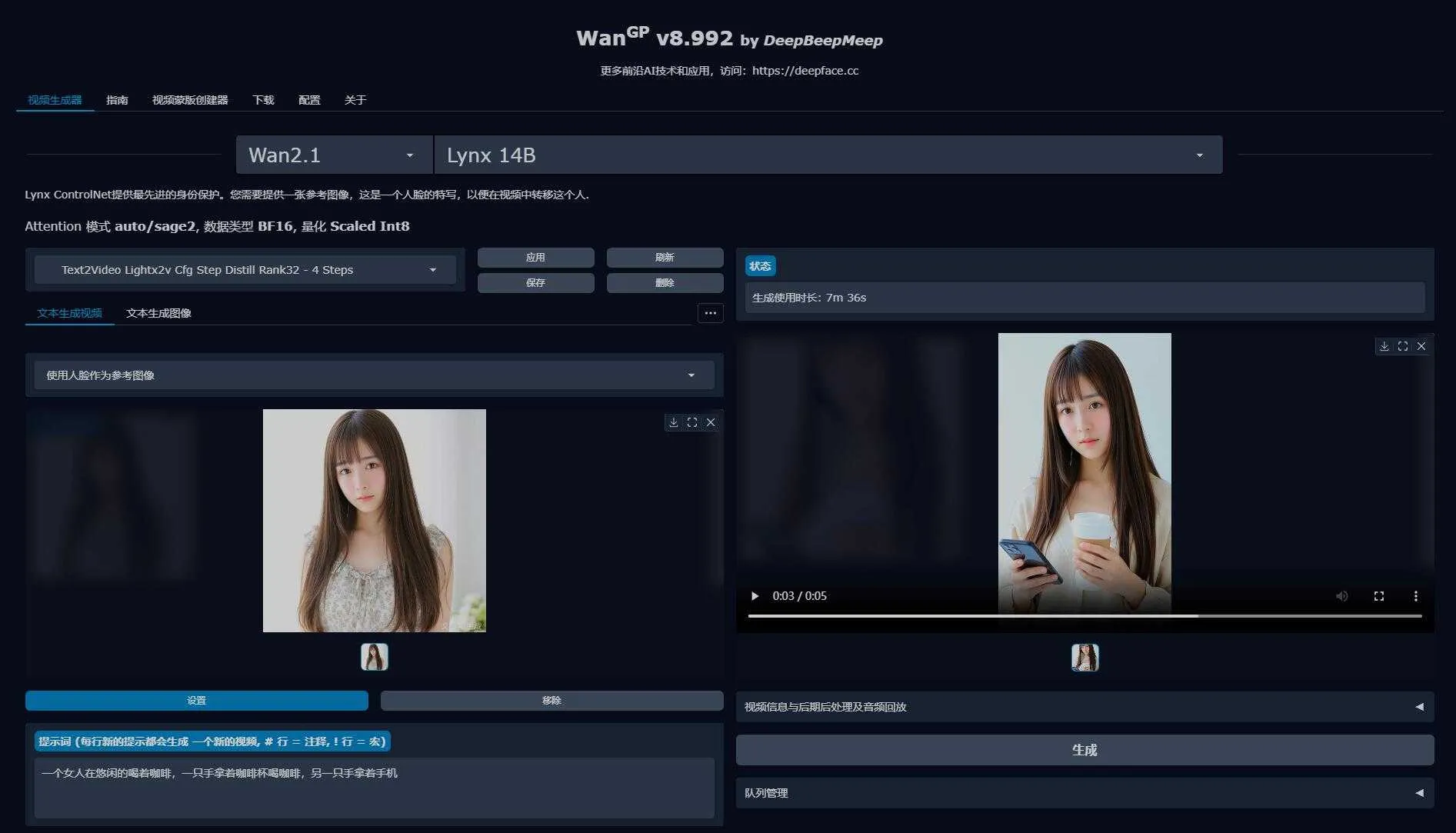This screenshot has height=833, width=1456.
Task: Open video player more options menu
Action: [x=1415, y=596]
